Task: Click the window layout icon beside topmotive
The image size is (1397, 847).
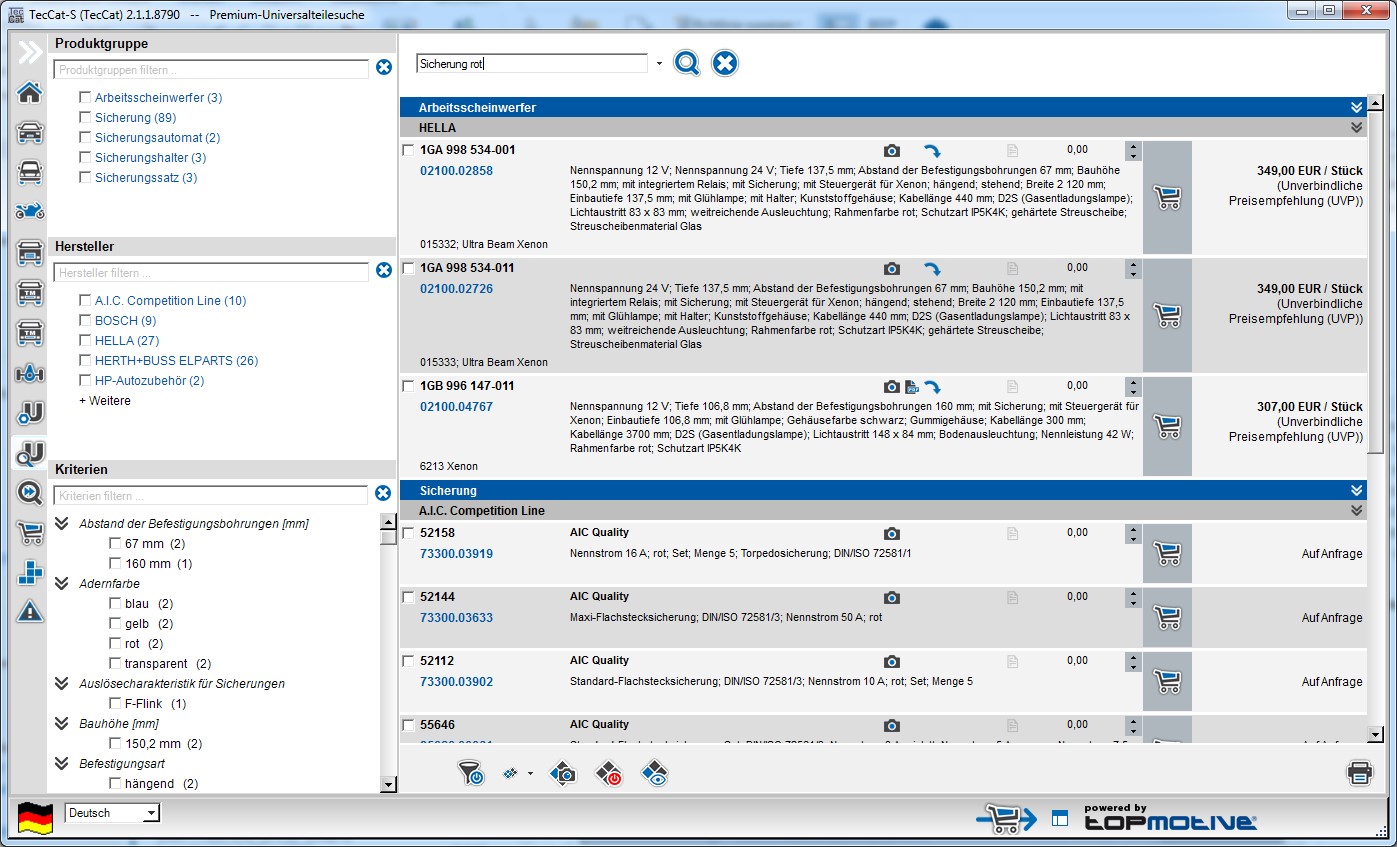Action: click(x=1060, y=819)
